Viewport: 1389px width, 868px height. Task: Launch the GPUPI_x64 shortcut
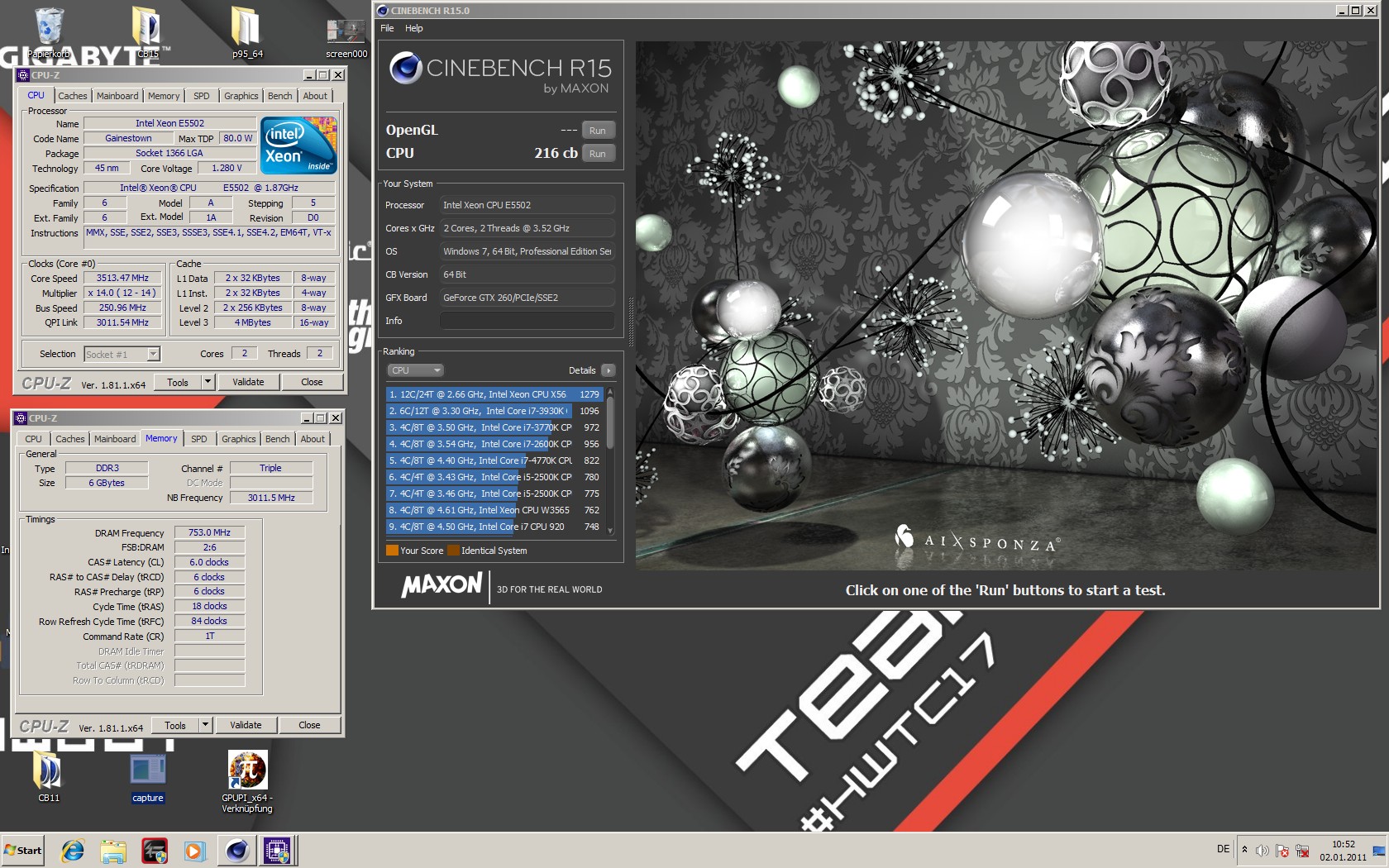tap(247, 781)
